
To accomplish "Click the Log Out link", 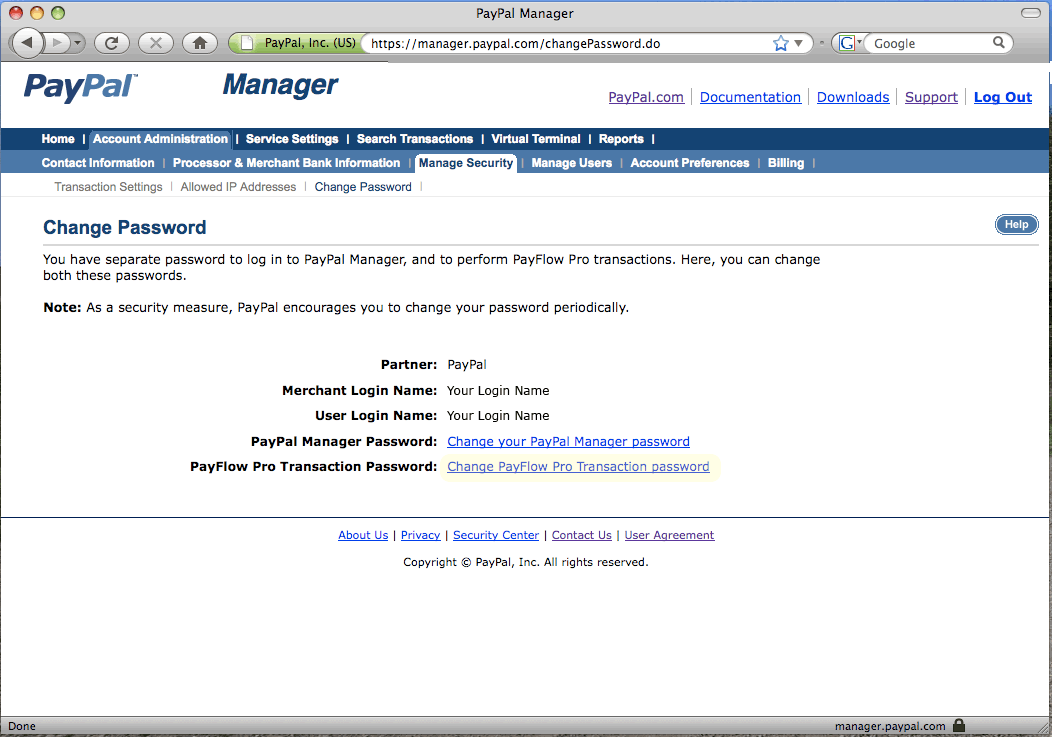I will (x=1003, y=97).
